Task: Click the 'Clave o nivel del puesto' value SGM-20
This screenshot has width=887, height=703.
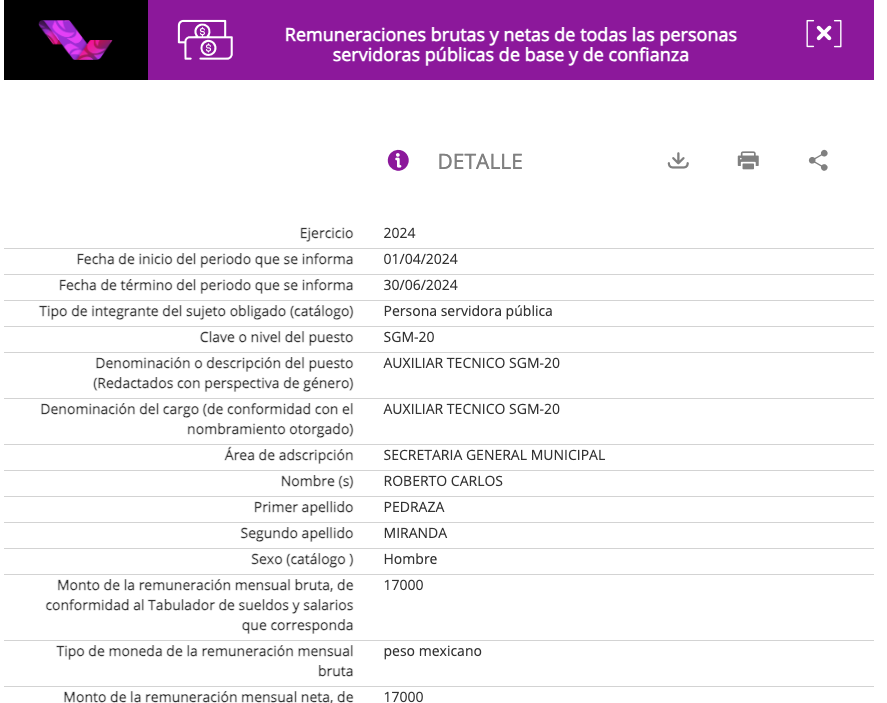Action: (x=409, y=337)
